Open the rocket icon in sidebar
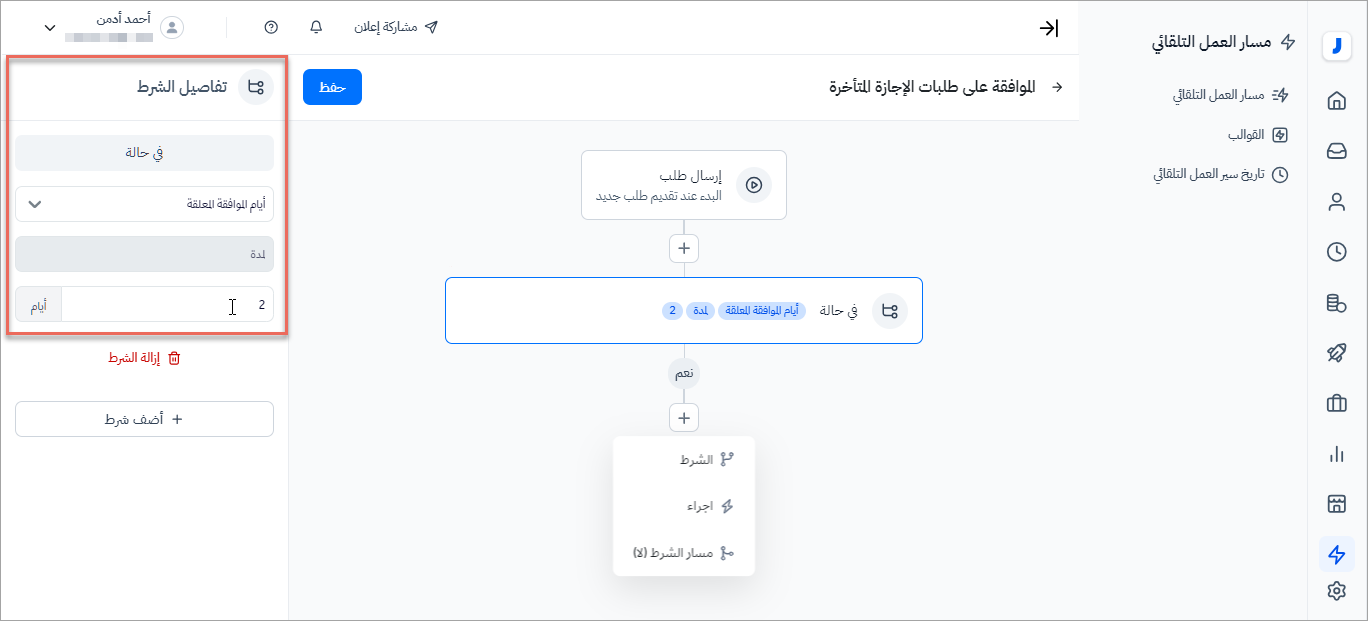The image size is (1368, 621). 1336,353
